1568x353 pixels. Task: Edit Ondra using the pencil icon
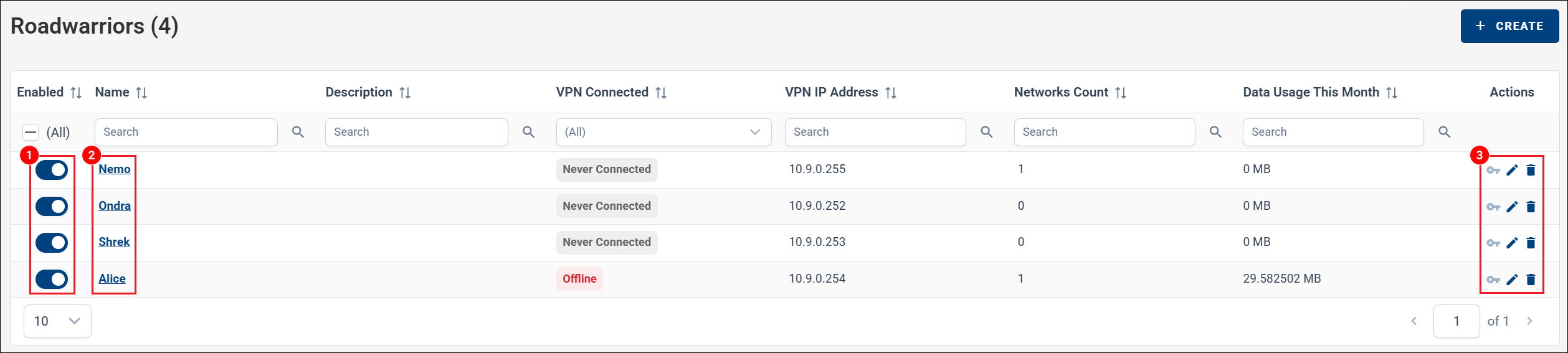(1512, 207)
